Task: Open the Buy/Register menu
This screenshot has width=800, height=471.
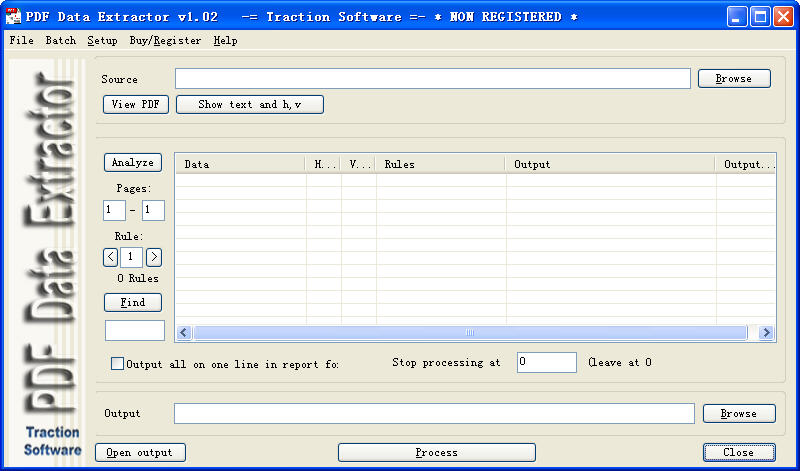Action: [165, 41]
